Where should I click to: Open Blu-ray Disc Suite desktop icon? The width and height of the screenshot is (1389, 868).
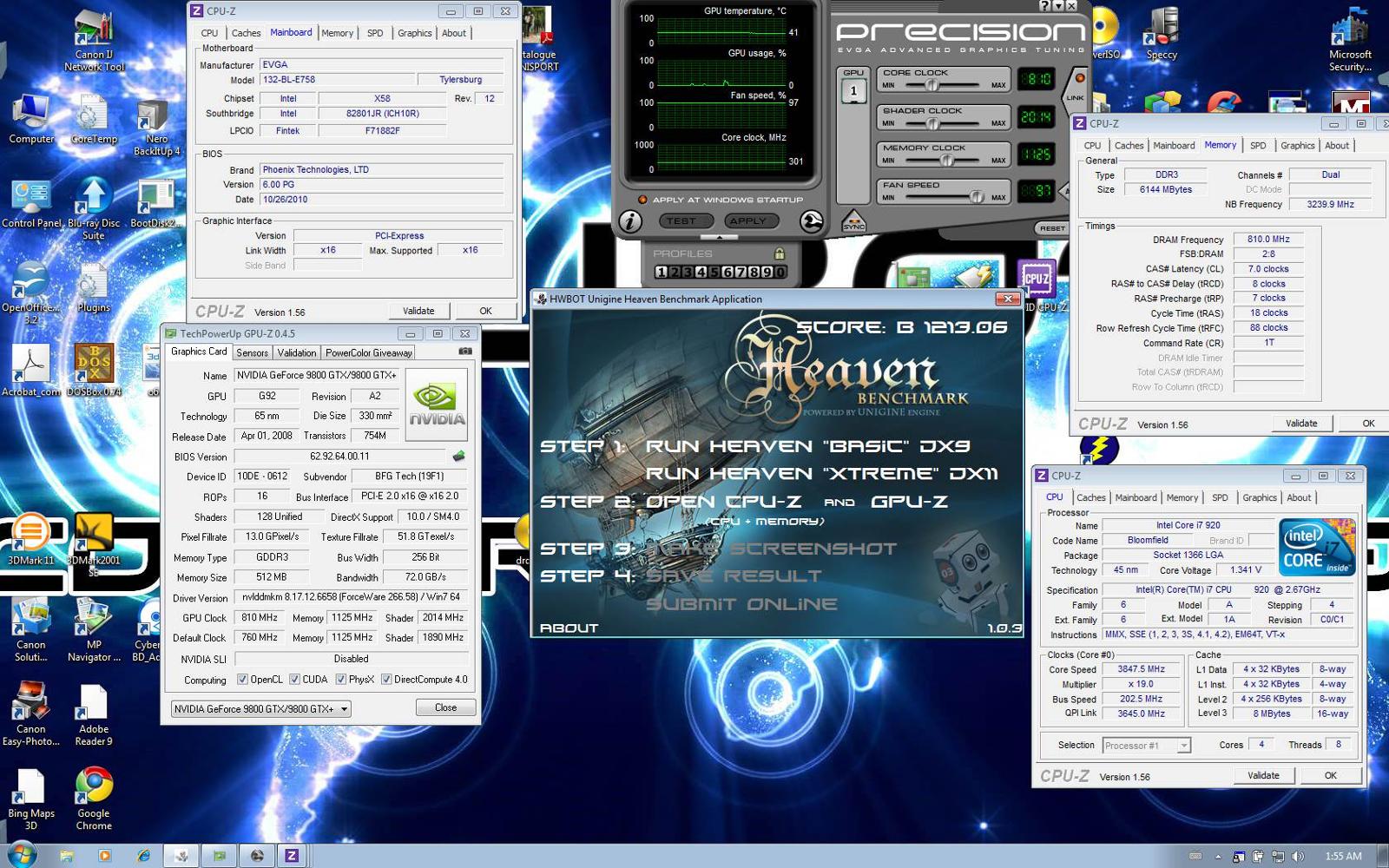coord(94,208)
